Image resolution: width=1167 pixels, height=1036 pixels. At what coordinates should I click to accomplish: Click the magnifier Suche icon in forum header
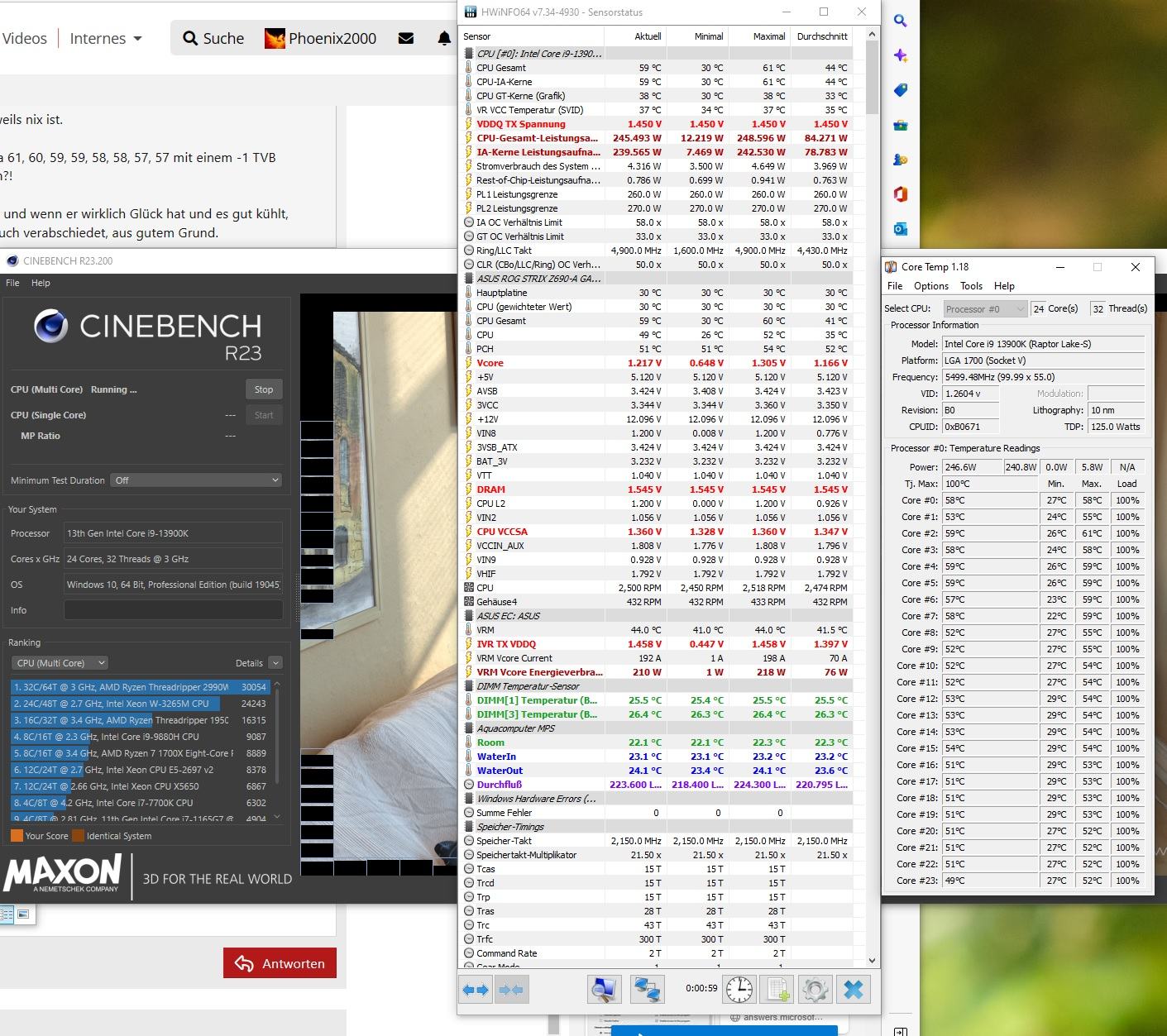point(190,38)
